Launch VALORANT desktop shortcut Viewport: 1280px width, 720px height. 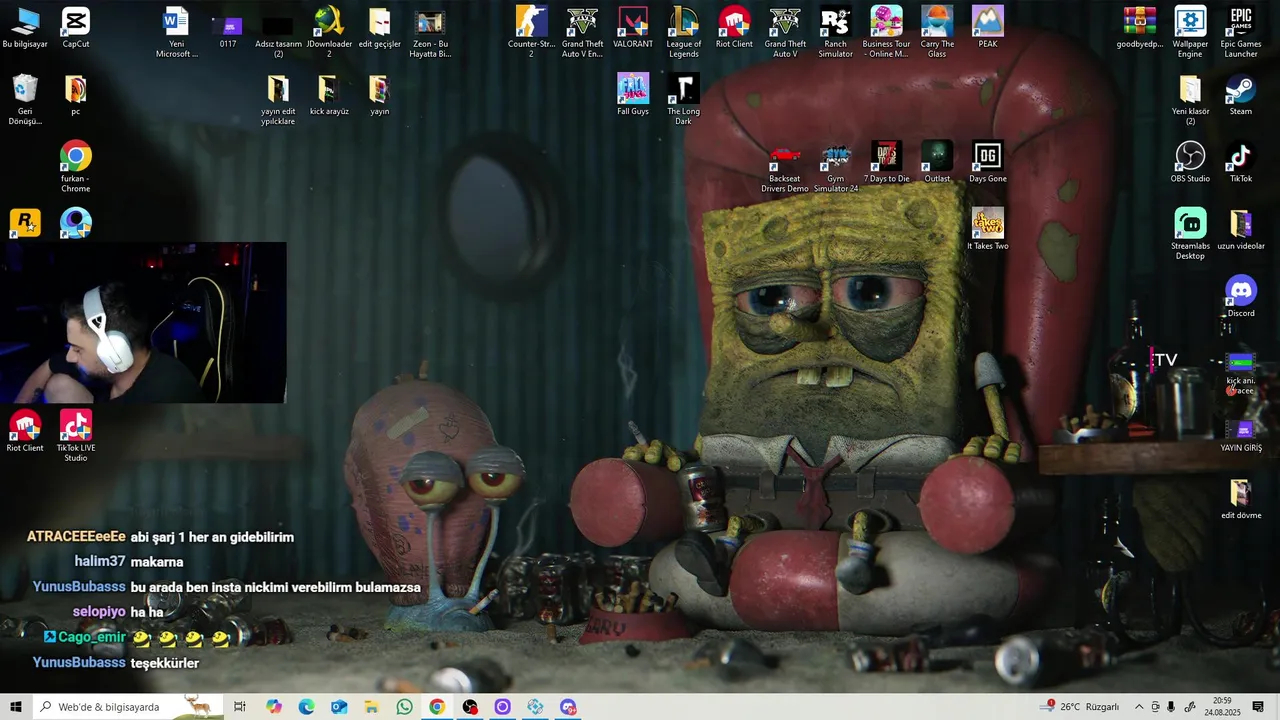633,27
